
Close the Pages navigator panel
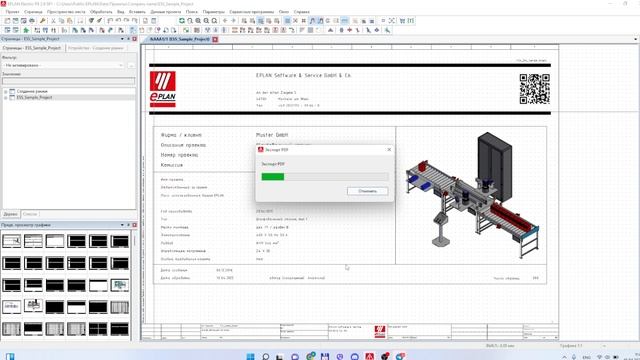click(134, 39)
